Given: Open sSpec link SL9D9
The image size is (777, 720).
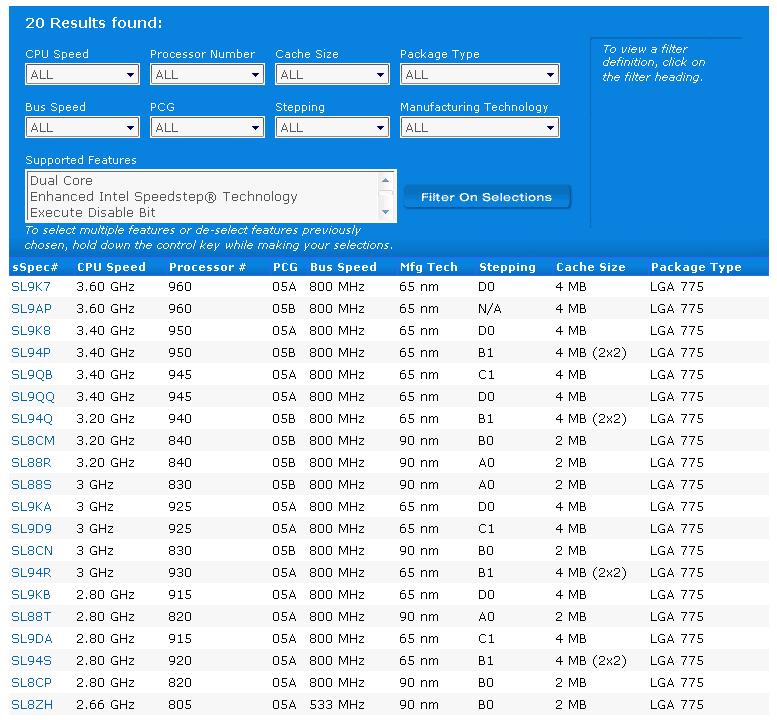Looking at the screenshot, I should 31,529.
